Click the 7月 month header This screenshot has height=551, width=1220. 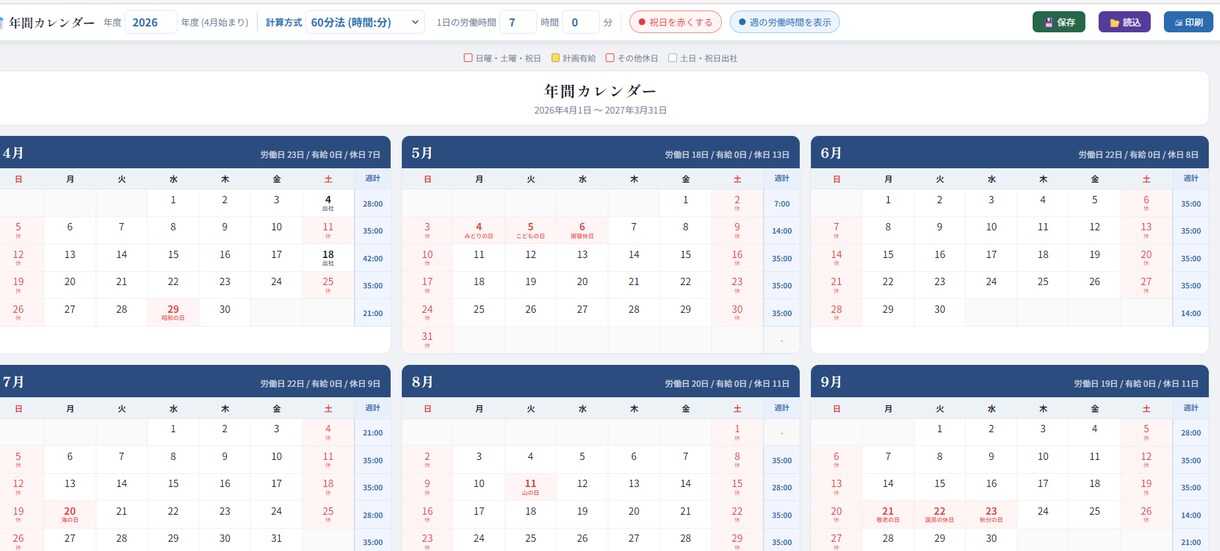coord(13,382)
